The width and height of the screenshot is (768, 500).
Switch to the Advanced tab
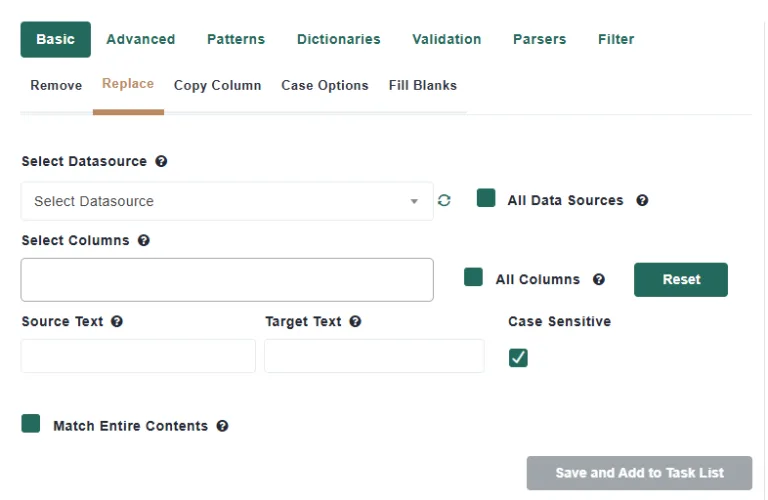[x=141, y=39]
